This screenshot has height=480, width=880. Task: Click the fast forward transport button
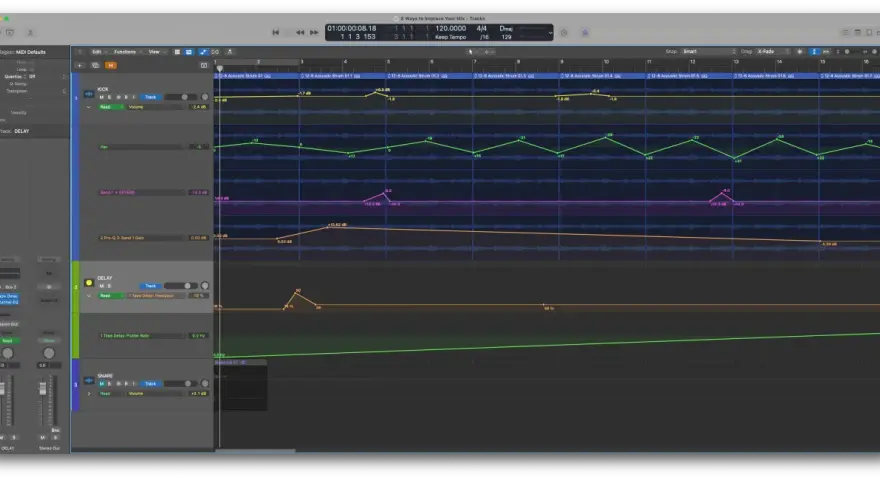314,33
